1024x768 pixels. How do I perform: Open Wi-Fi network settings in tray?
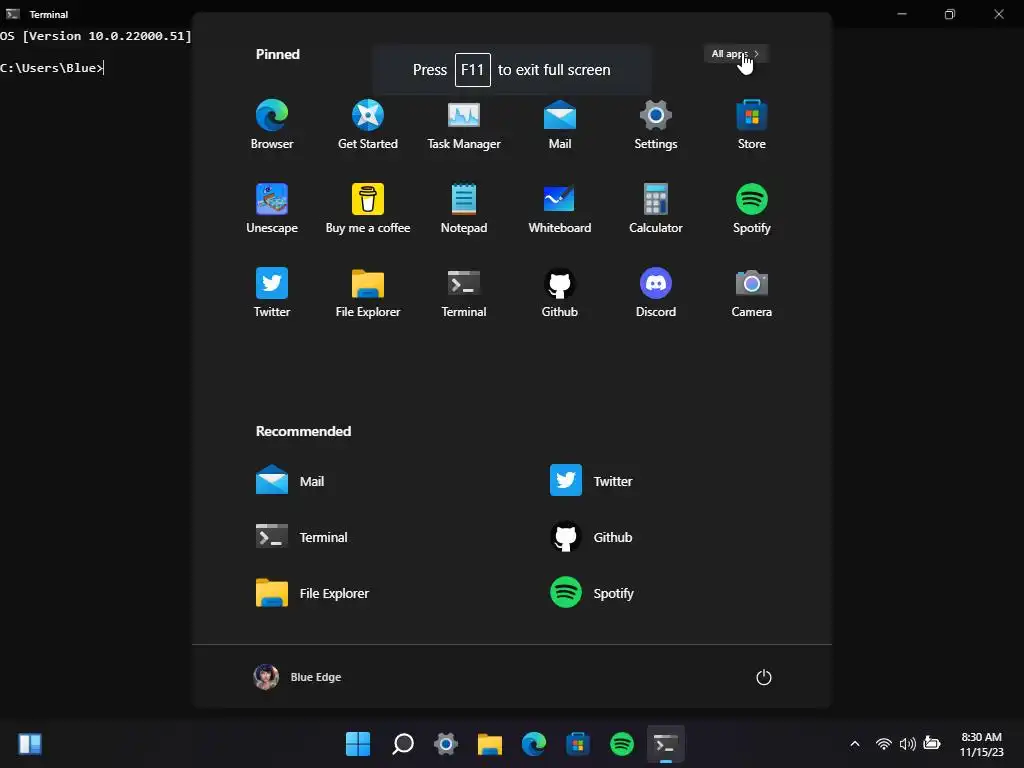point(884,744)
